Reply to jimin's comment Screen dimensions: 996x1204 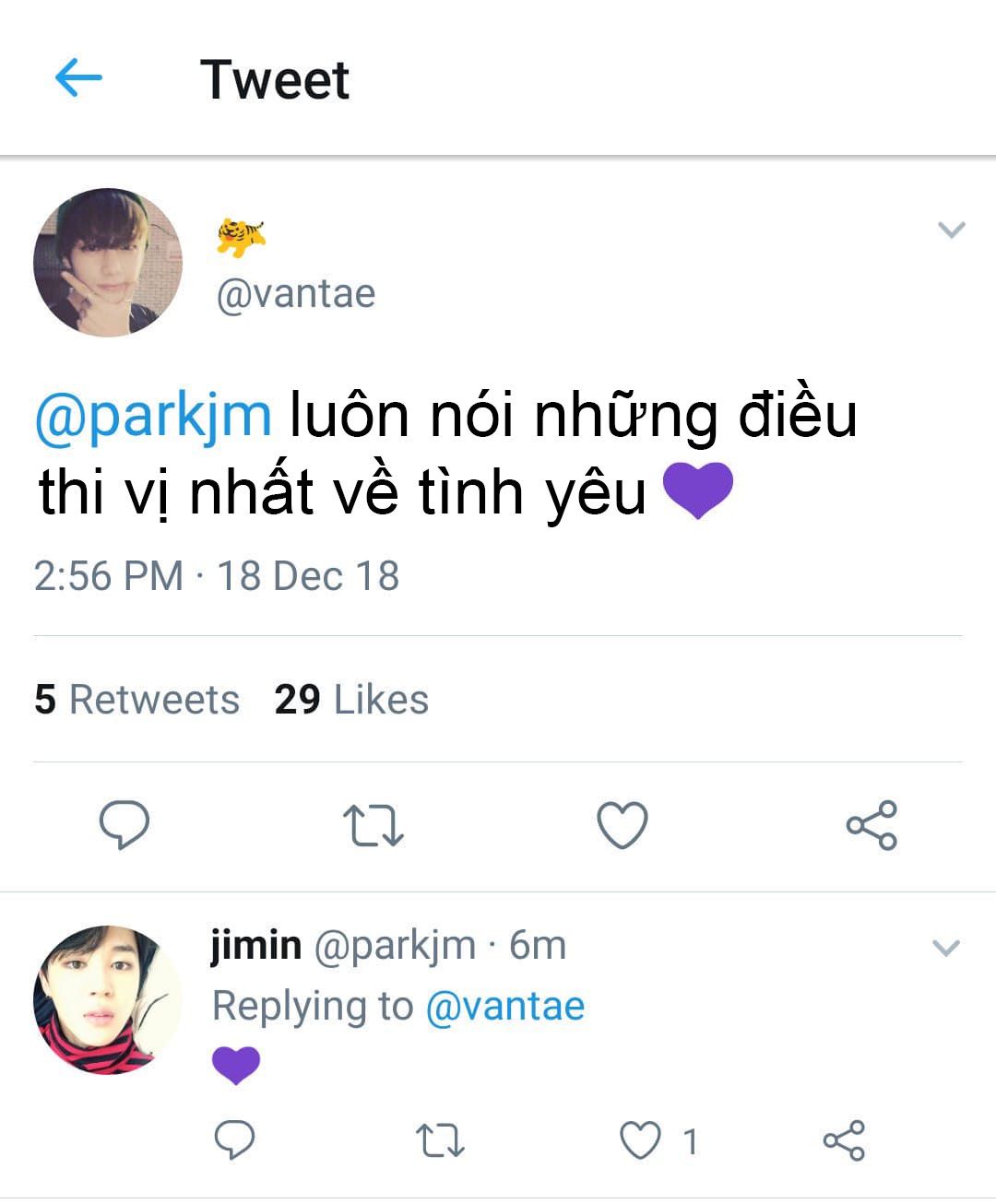(234, 1140)
